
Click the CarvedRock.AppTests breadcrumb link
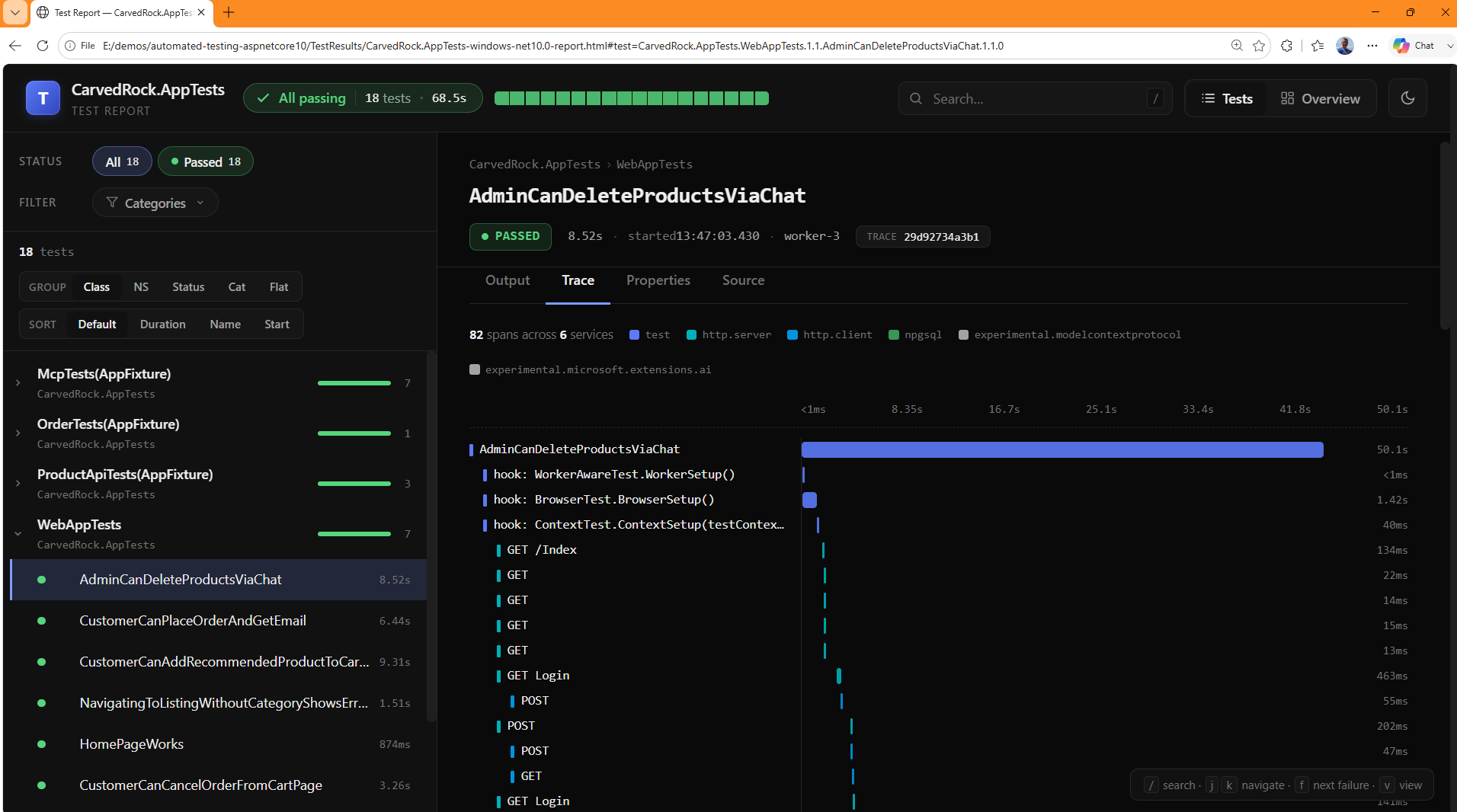[535, 165]
